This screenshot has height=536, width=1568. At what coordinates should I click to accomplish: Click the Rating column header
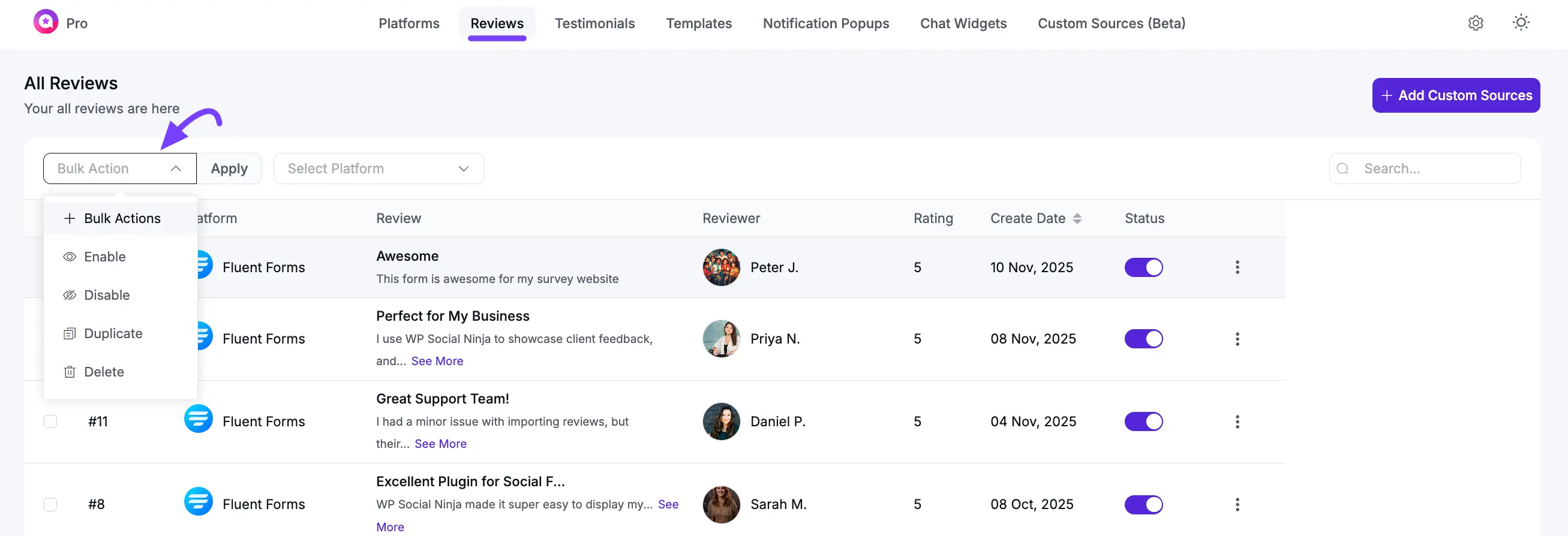[933, 218]
